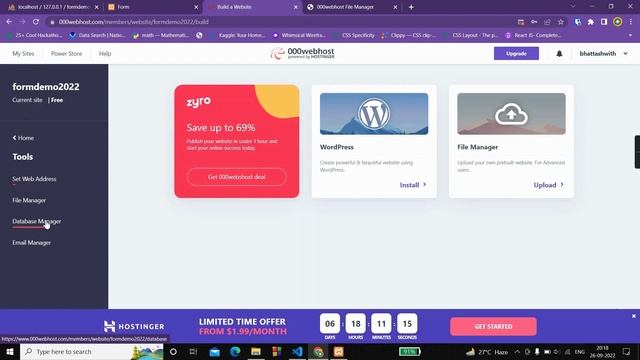
Task: Open Microsoft Edge on taskbar
Action: pyautogui.click(x=235, y=351)
